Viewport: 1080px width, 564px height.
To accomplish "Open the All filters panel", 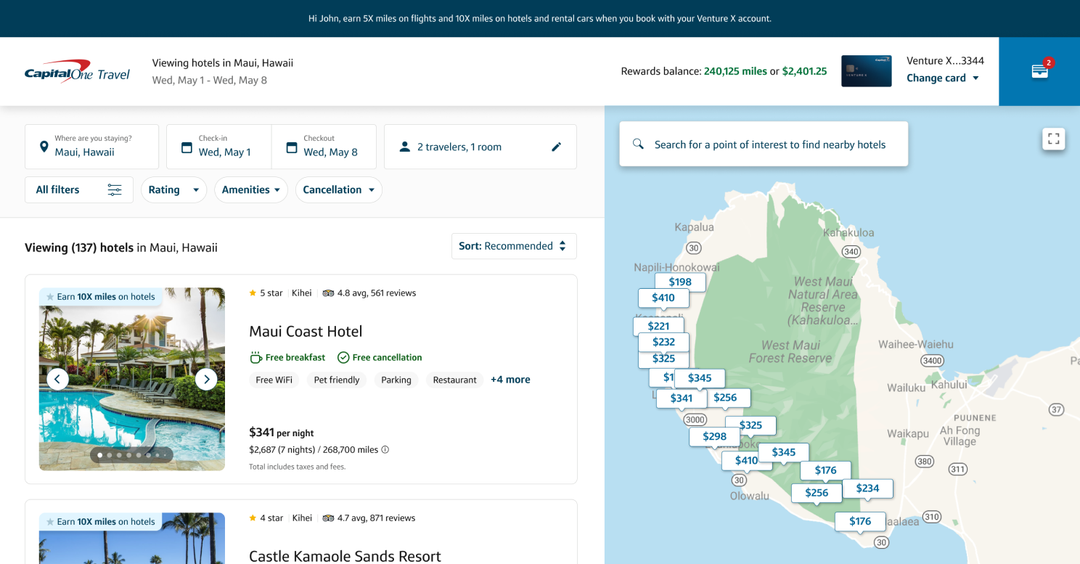I will (78, 190).
